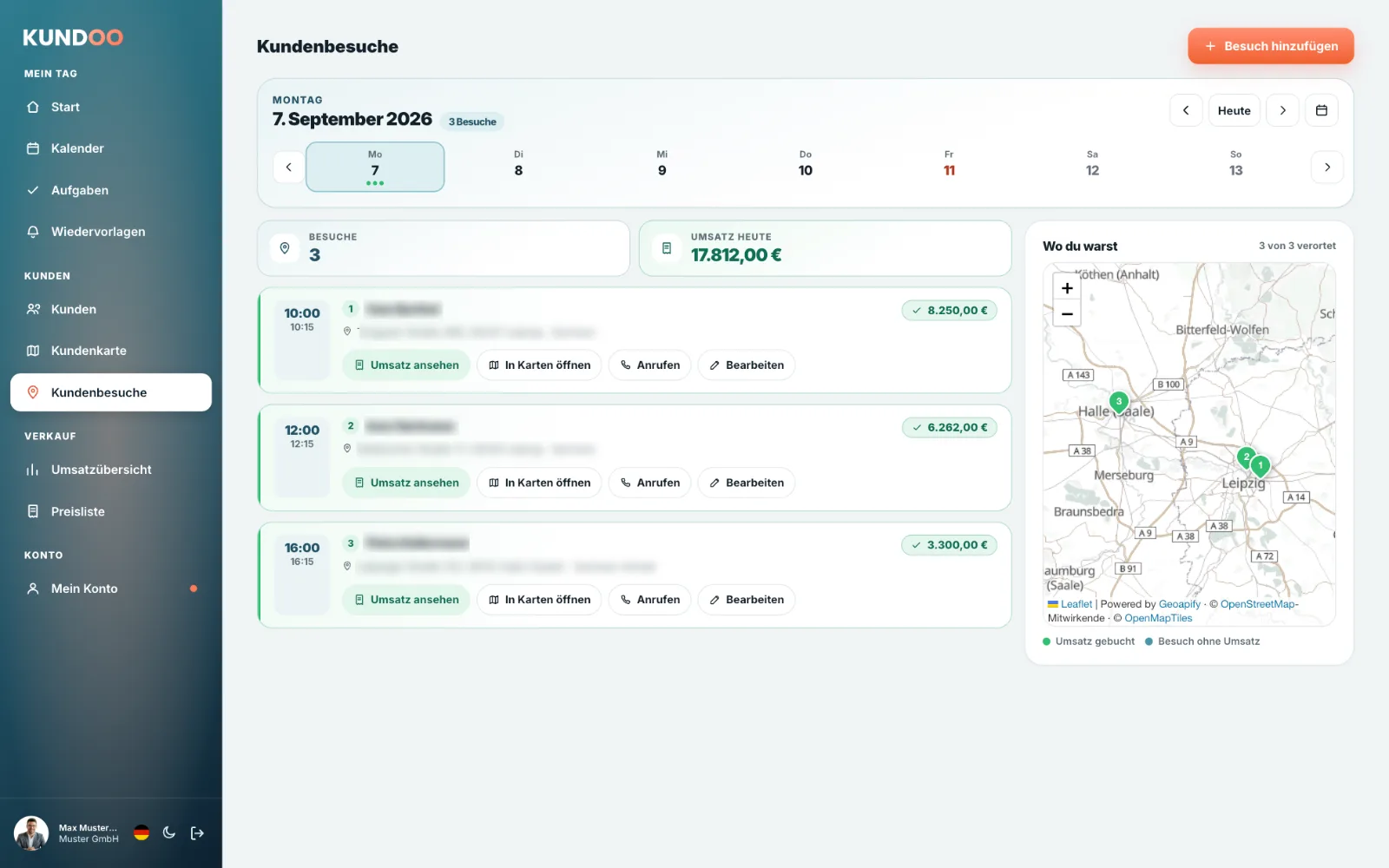Select Monday 7 in the week strip
Screen dimensions: 1389x868
click(375, 167)
